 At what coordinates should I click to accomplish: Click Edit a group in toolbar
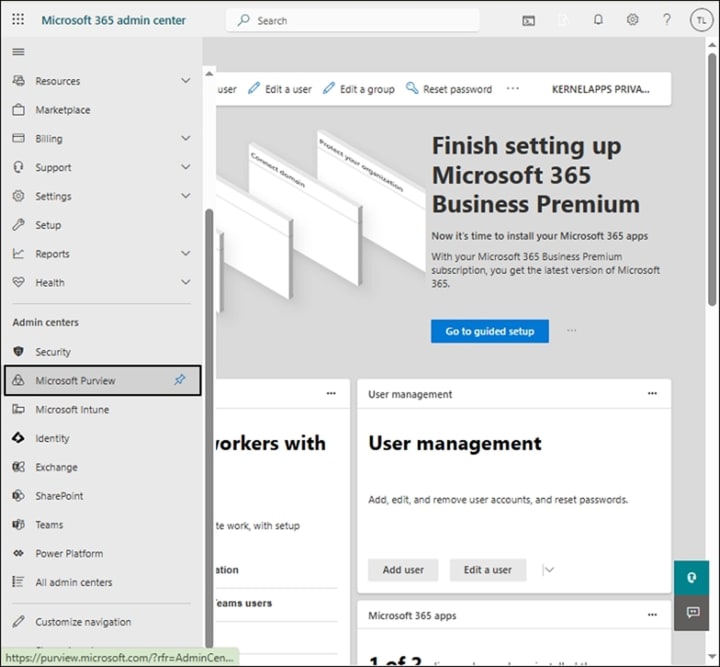[x=359, y=89]
